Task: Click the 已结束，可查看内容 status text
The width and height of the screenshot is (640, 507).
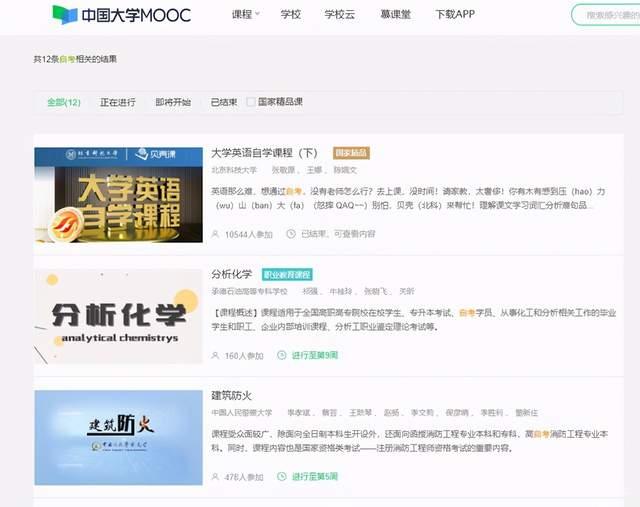Action: coord(338,234)
